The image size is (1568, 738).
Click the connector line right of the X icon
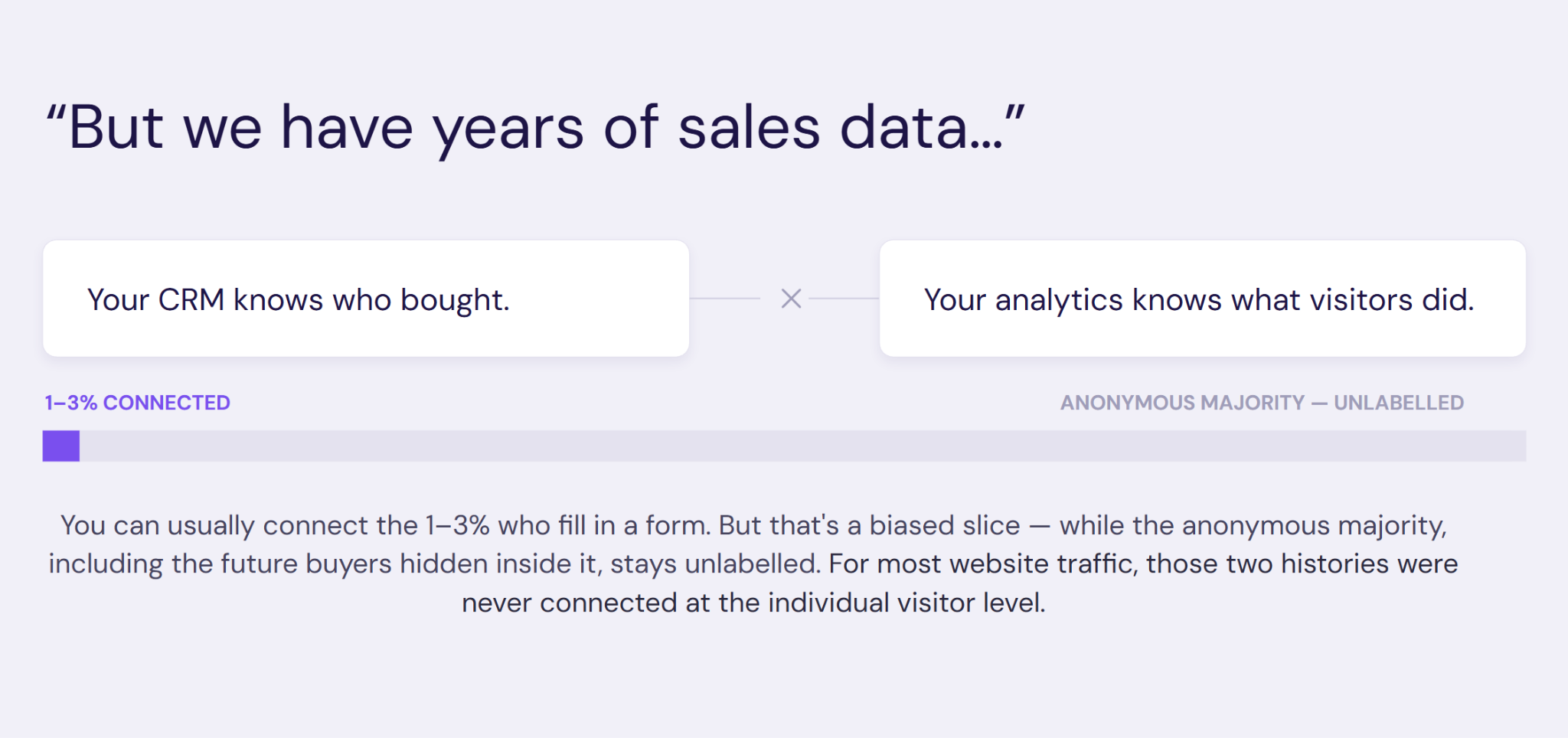(844, 299)
